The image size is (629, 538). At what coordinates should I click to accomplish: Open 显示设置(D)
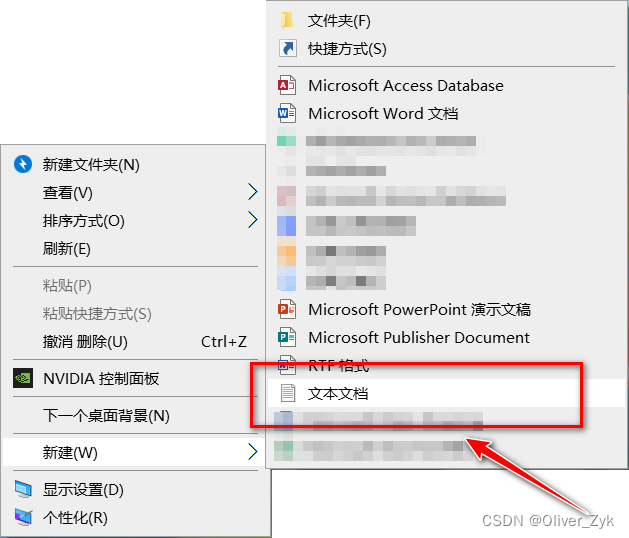click(x=134, y=489)
